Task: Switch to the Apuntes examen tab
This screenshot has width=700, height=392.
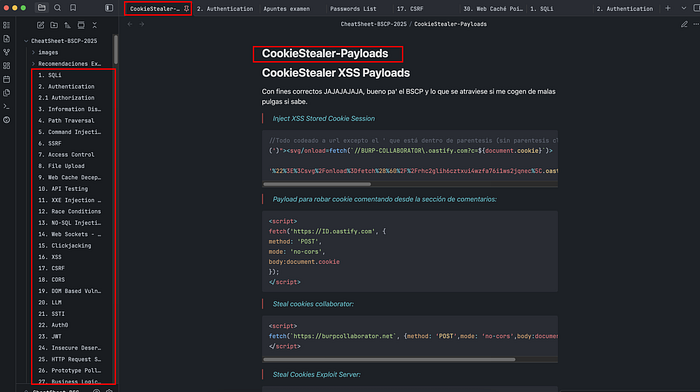Action: pos(287,8)
